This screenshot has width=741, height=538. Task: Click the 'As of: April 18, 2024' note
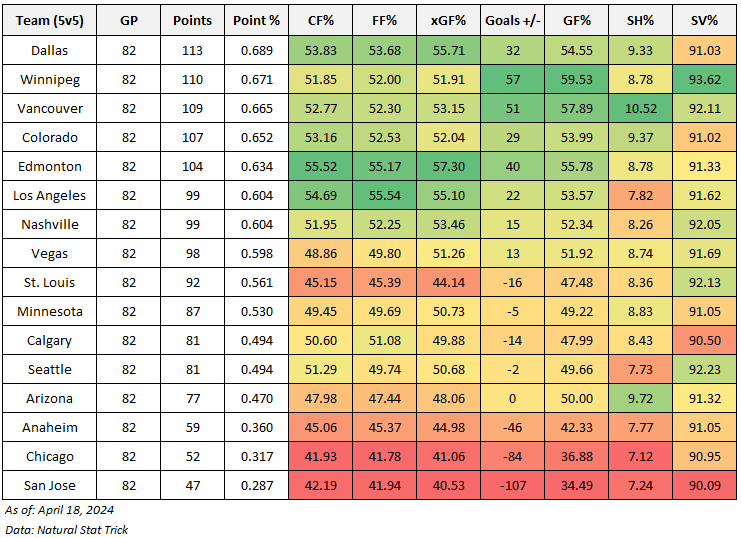point(58,510)
